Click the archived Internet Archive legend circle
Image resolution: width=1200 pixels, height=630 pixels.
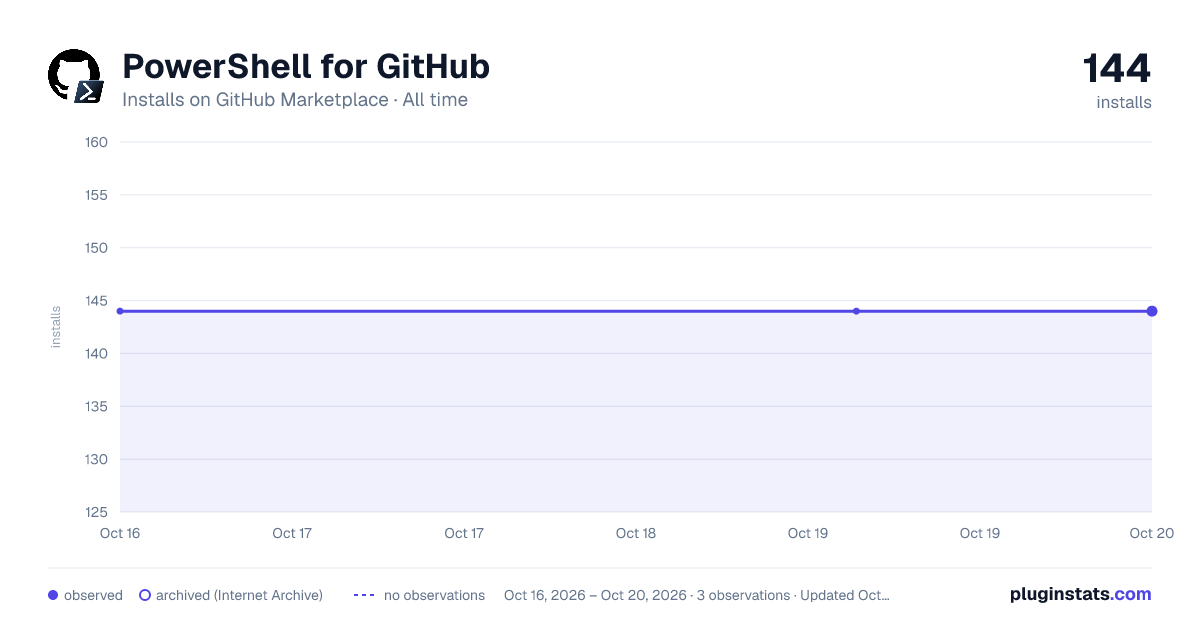click(x=145, y=595)
